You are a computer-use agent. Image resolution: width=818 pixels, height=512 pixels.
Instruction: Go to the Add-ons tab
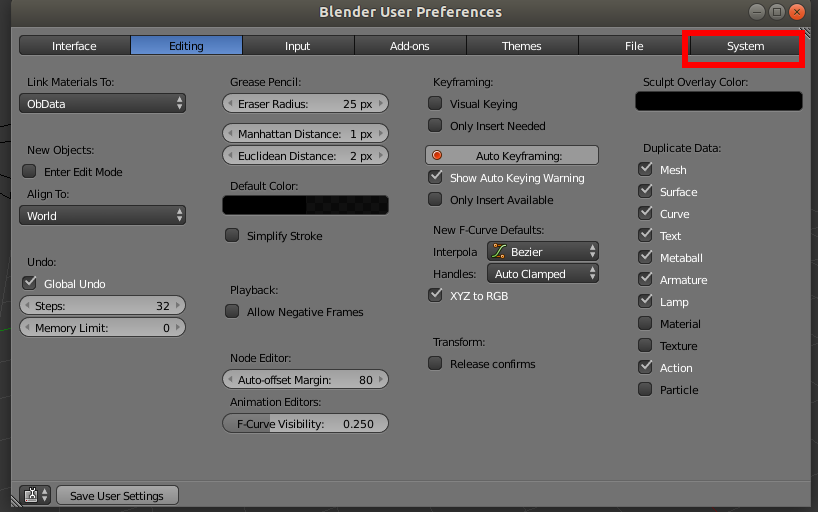pyautogui.click(x=410, y=45)
